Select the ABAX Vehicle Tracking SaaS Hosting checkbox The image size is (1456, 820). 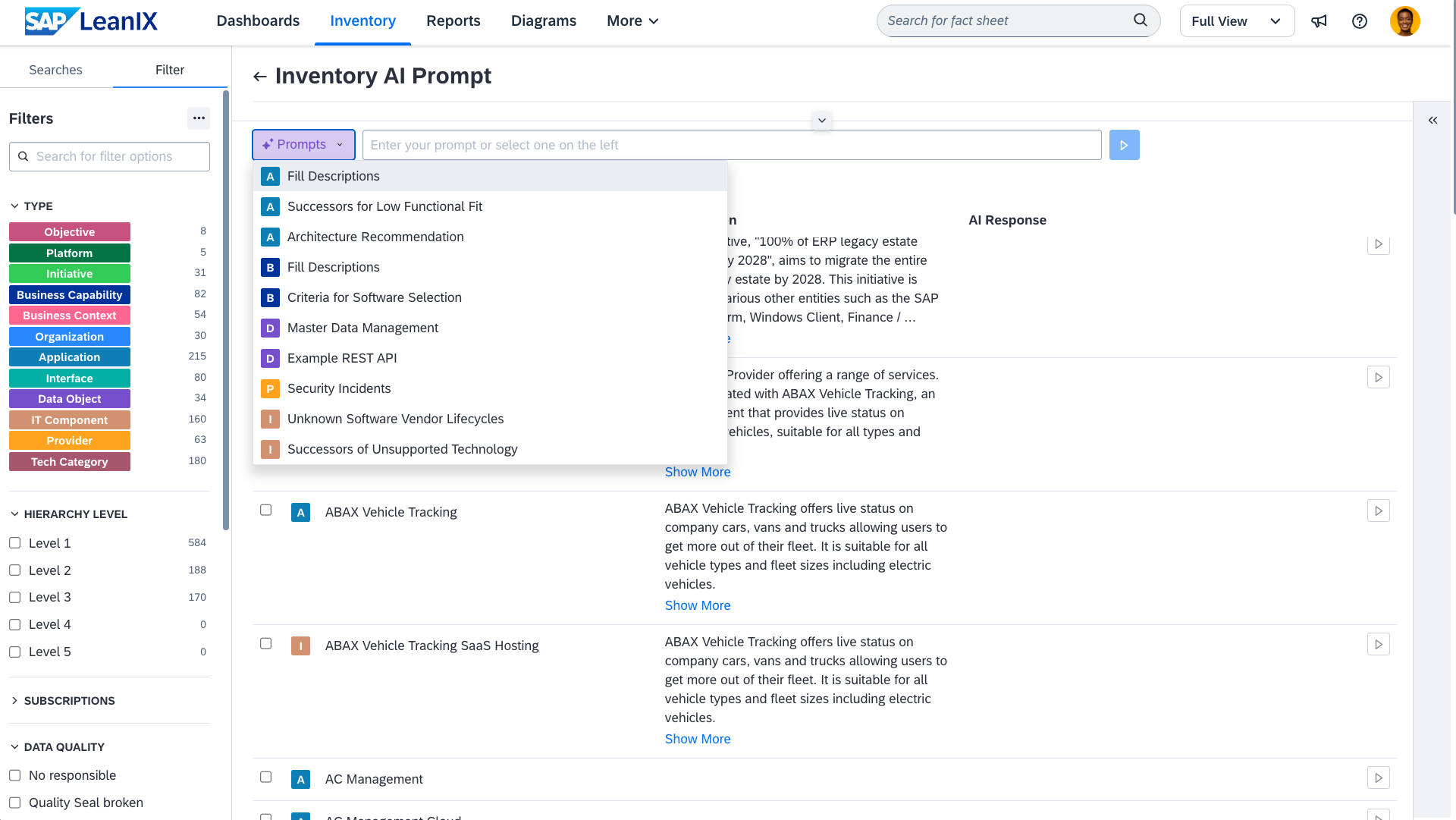(265, 644)
